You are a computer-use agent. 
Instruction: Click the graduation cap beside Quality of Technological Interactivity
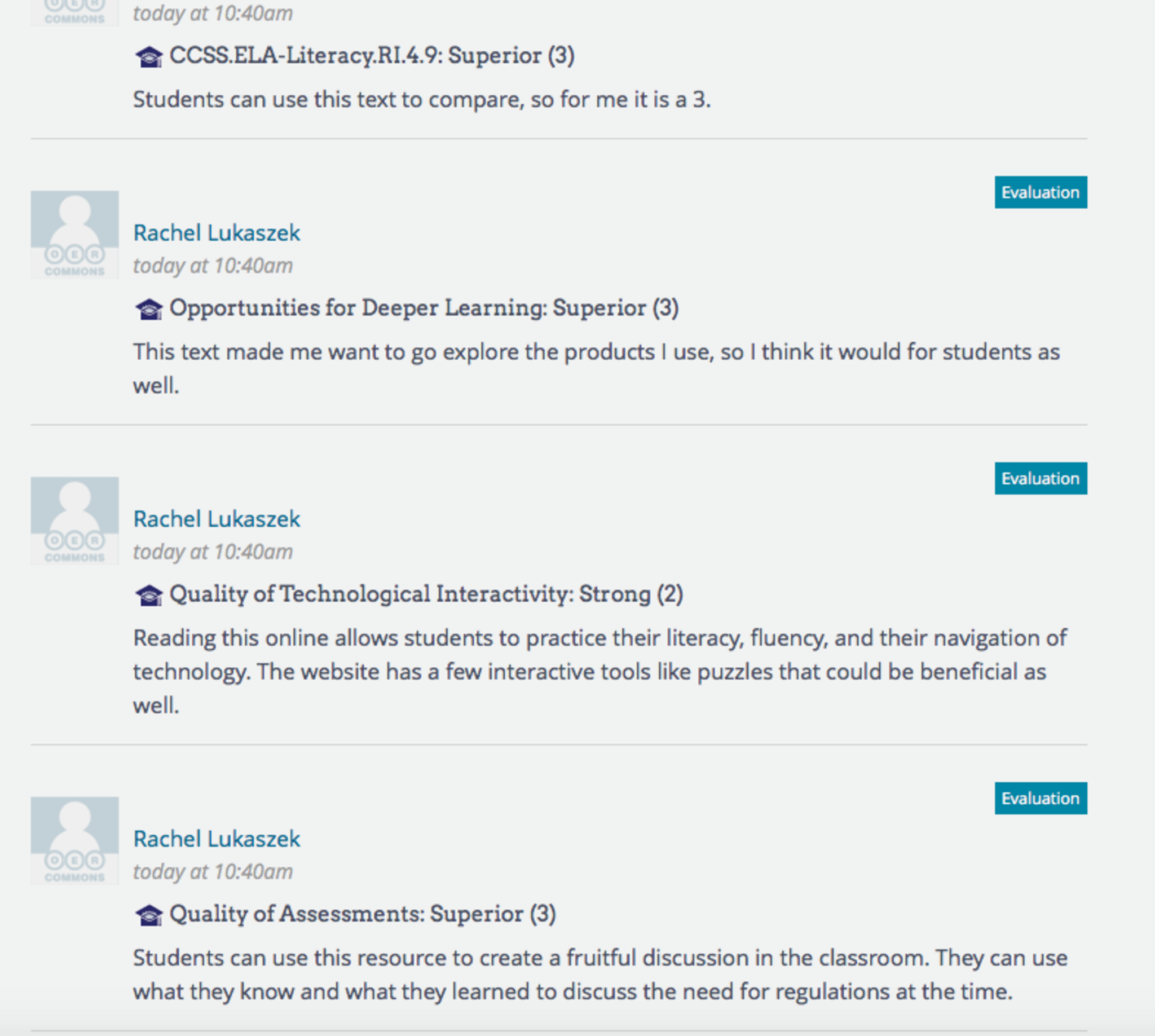tap(149, 596)
